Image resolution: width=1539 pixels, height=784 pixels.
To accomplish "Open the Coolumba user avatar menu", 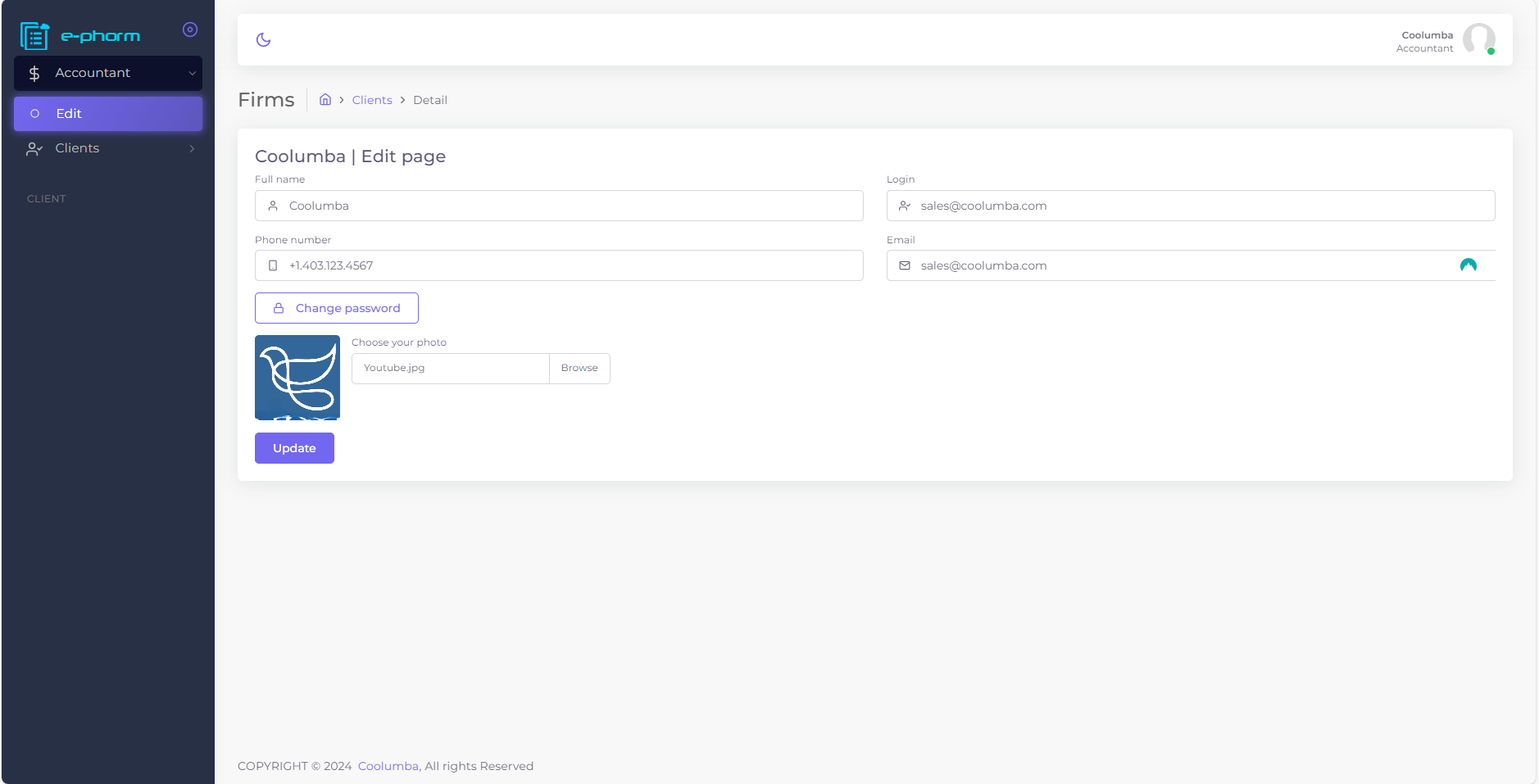I will click(1478, 39).
